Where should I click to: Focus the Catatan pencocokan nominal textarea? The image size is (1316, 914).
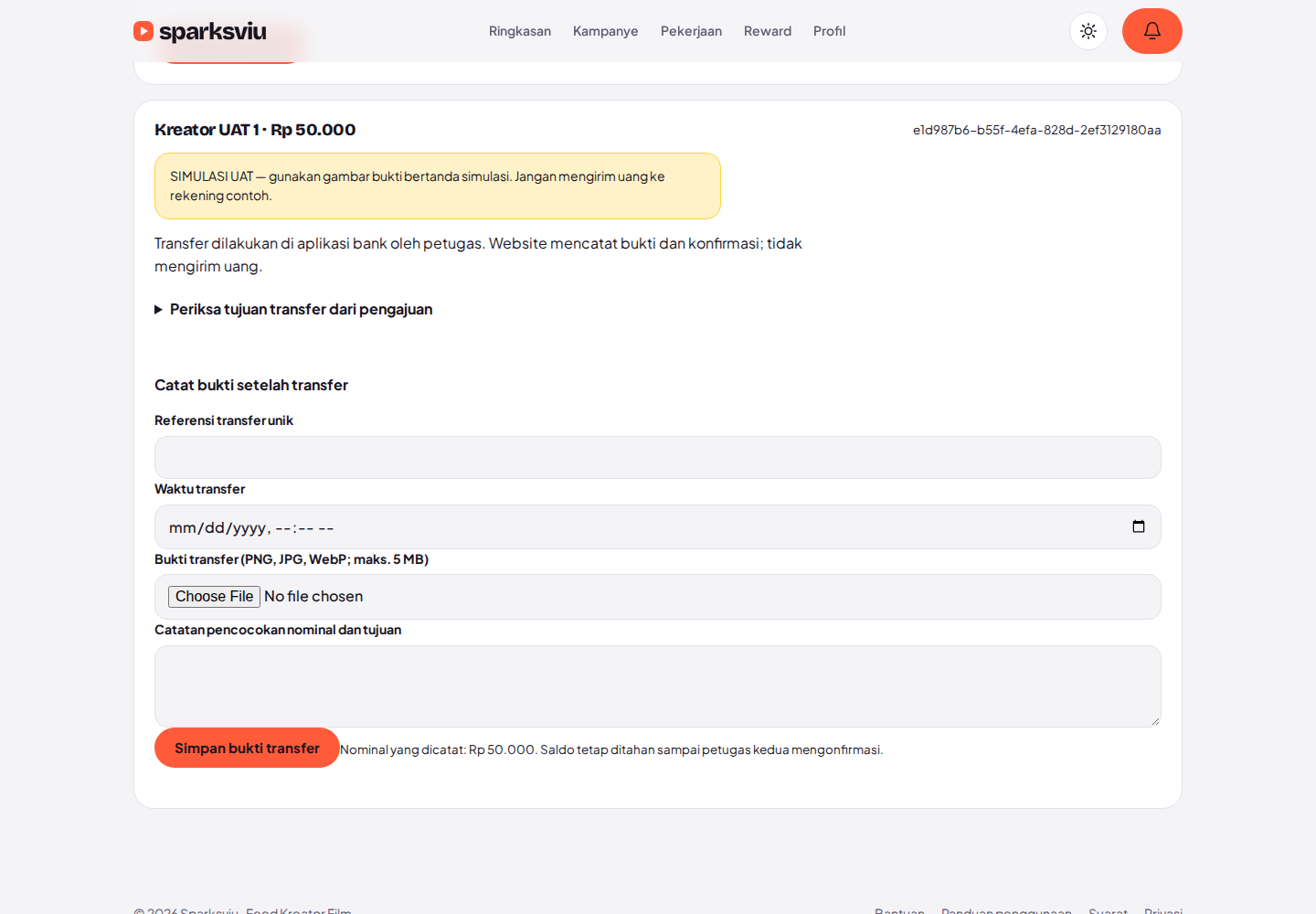click(x=658, y=686)
